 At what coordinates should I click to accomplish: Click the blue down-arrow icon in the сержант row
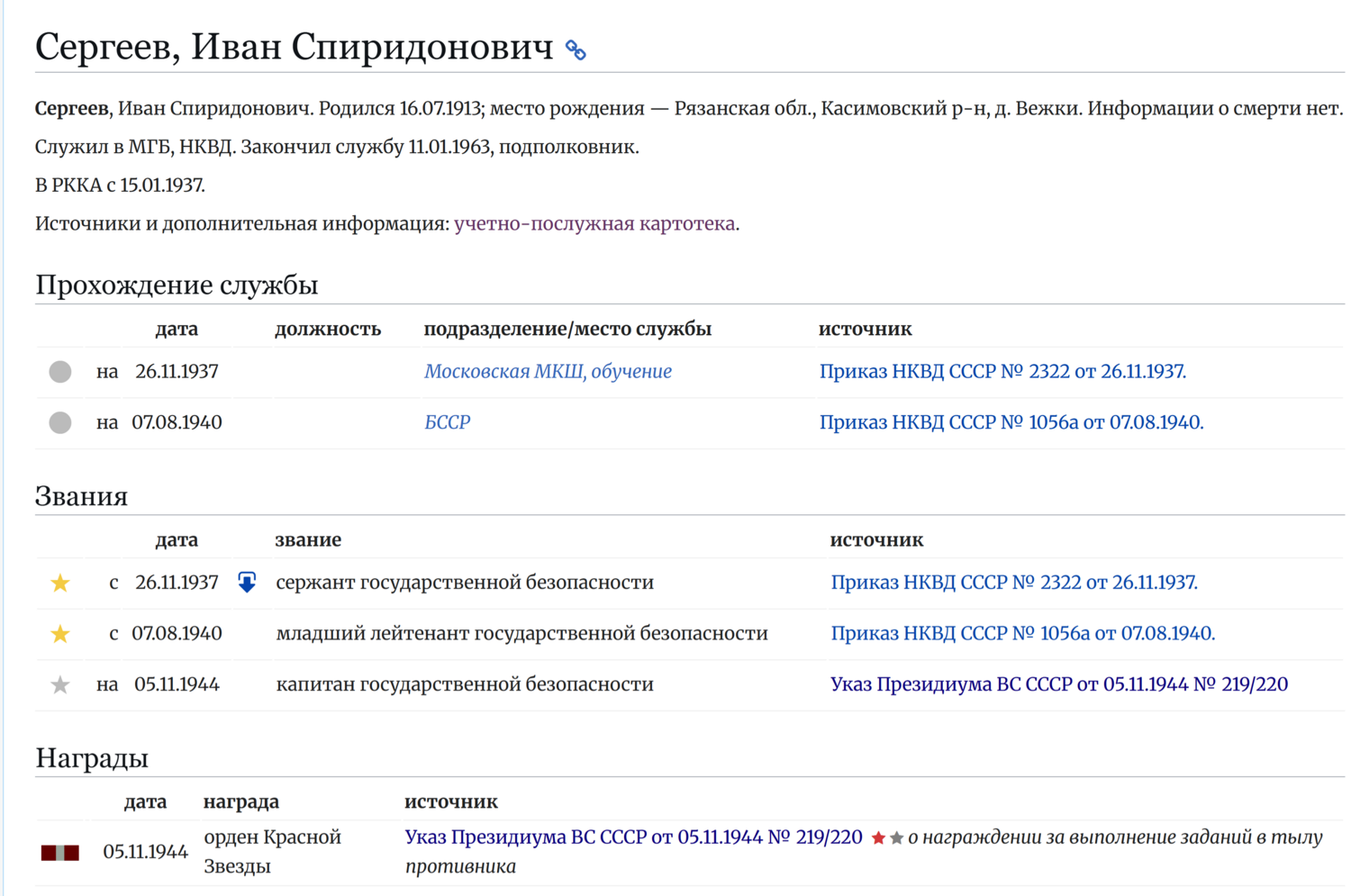247,583
